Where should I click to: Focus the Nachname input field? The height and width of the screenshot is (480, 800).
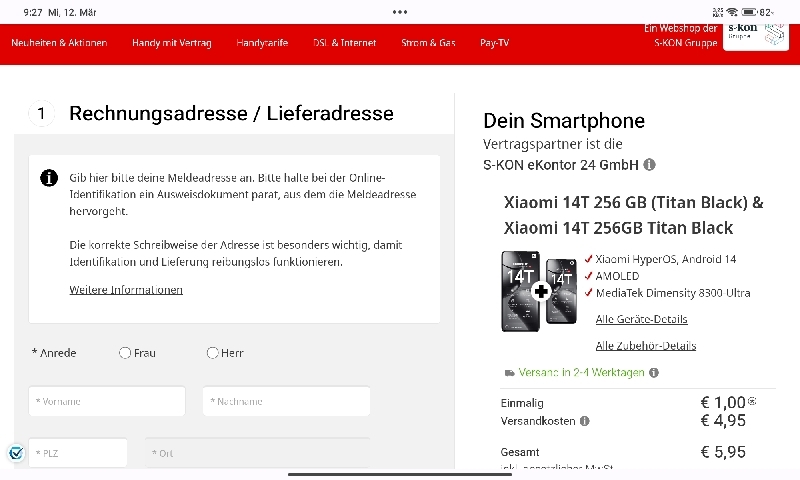tap(286, 401)
